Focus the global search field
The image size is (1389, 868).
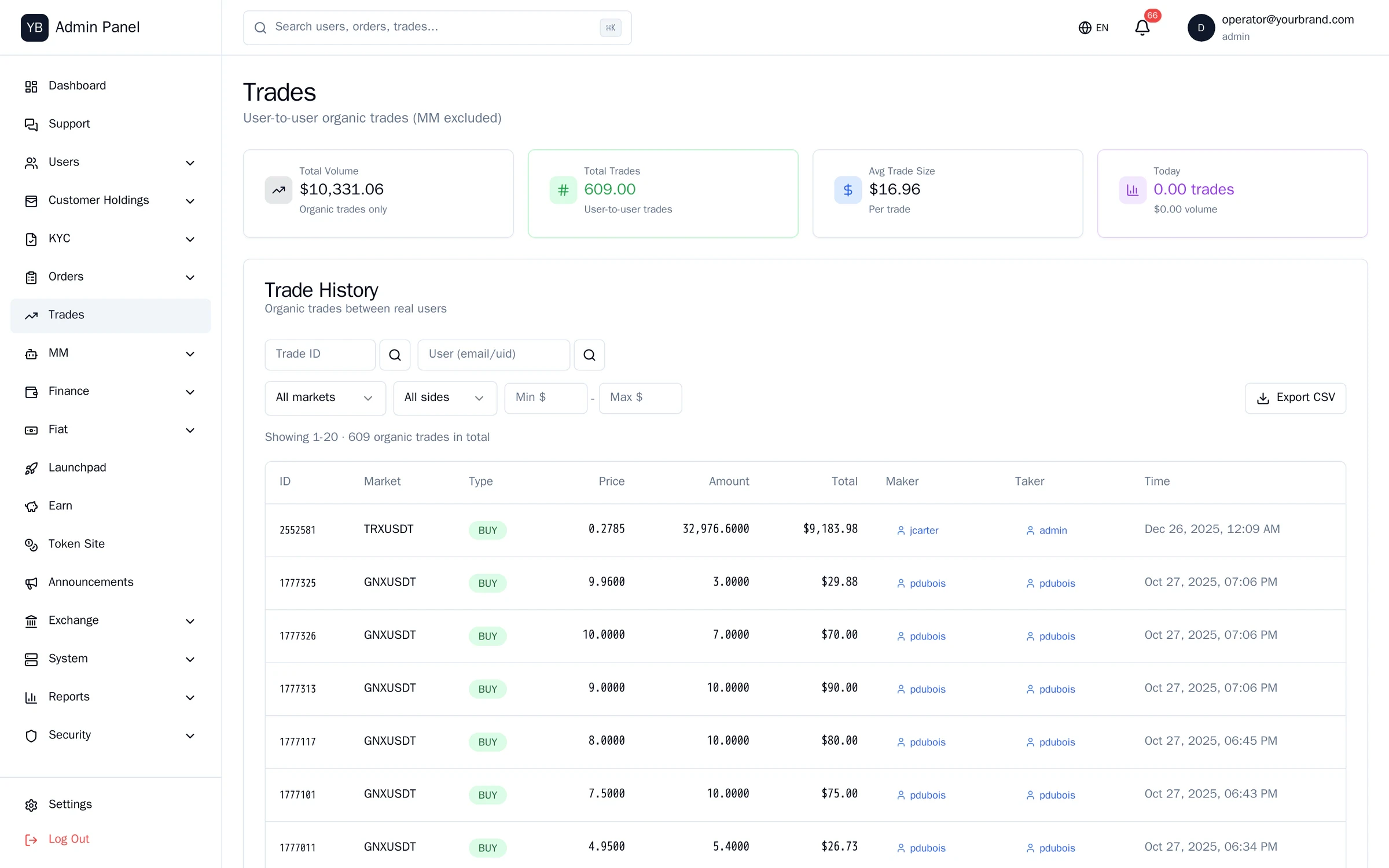tap(438, 27)
